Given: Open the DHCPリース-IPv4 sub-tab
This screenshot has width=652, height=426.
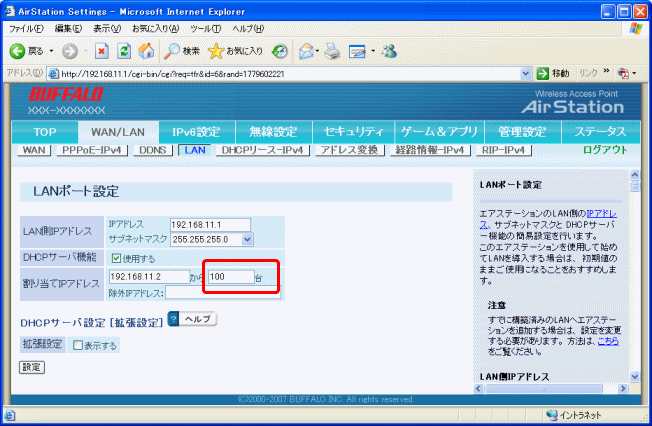Looking at the screenshot, I should [261, 150].
